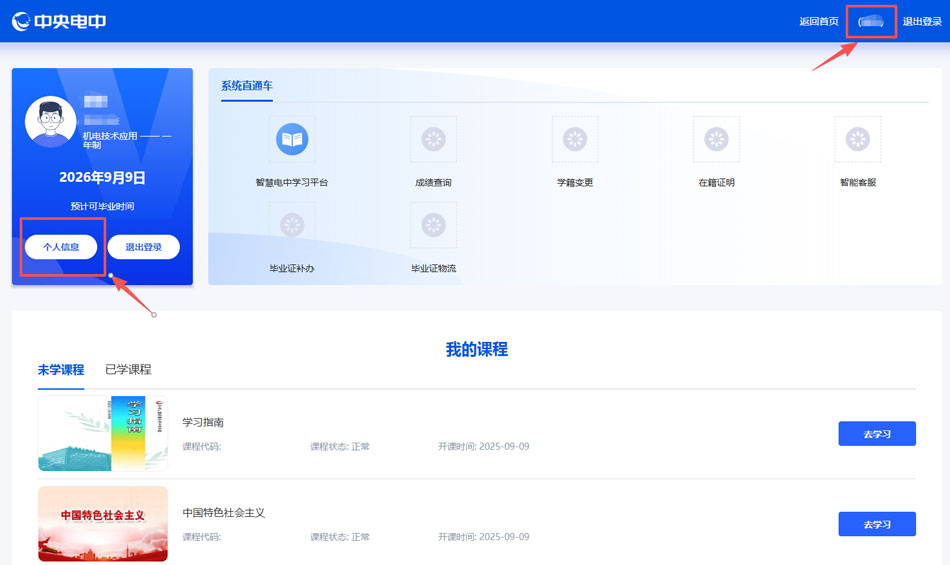Viewport: 950px width, 565px height.
Task: Click 去学习 for 学习指南 course
Action: (877, 434)
